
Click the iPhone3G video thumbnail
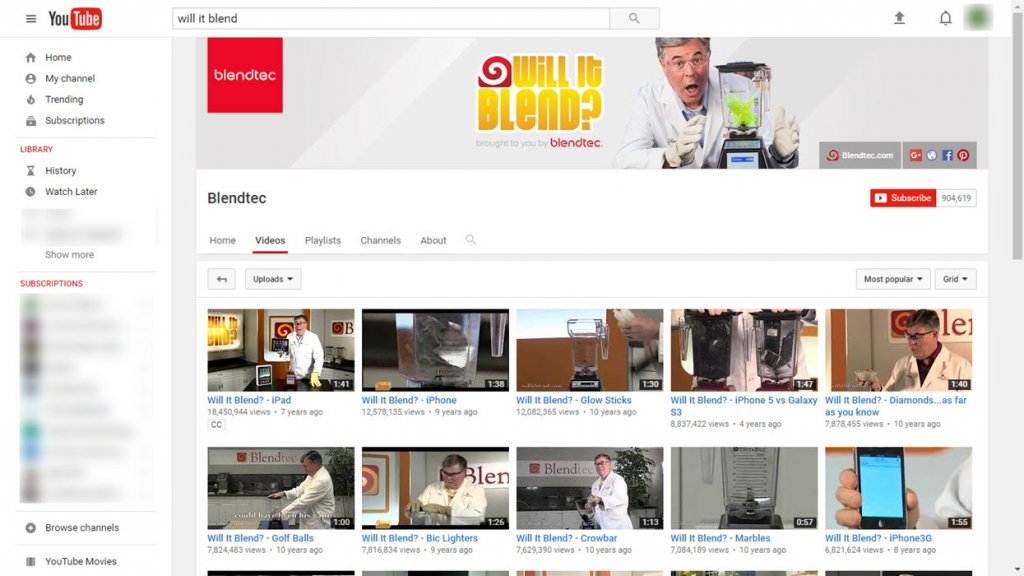898,488
